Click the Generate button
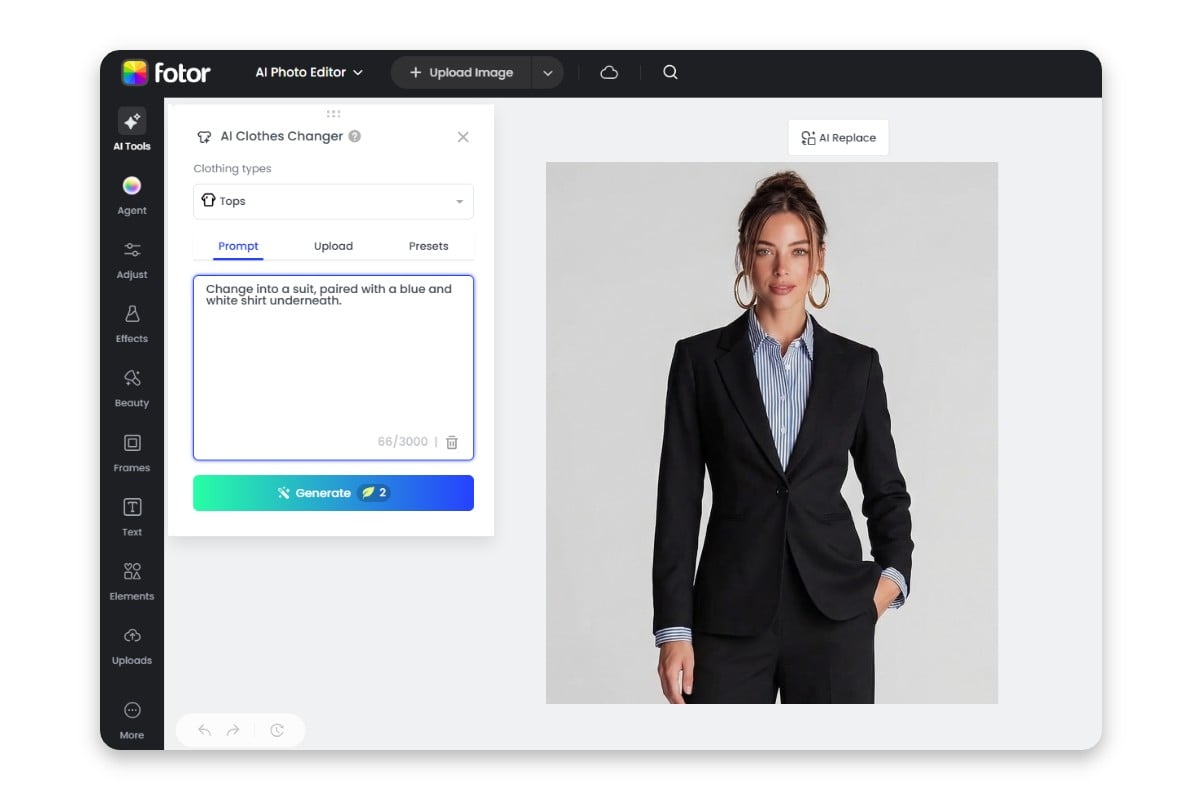This screenshot has height=800, width=1200. (333, 492)
